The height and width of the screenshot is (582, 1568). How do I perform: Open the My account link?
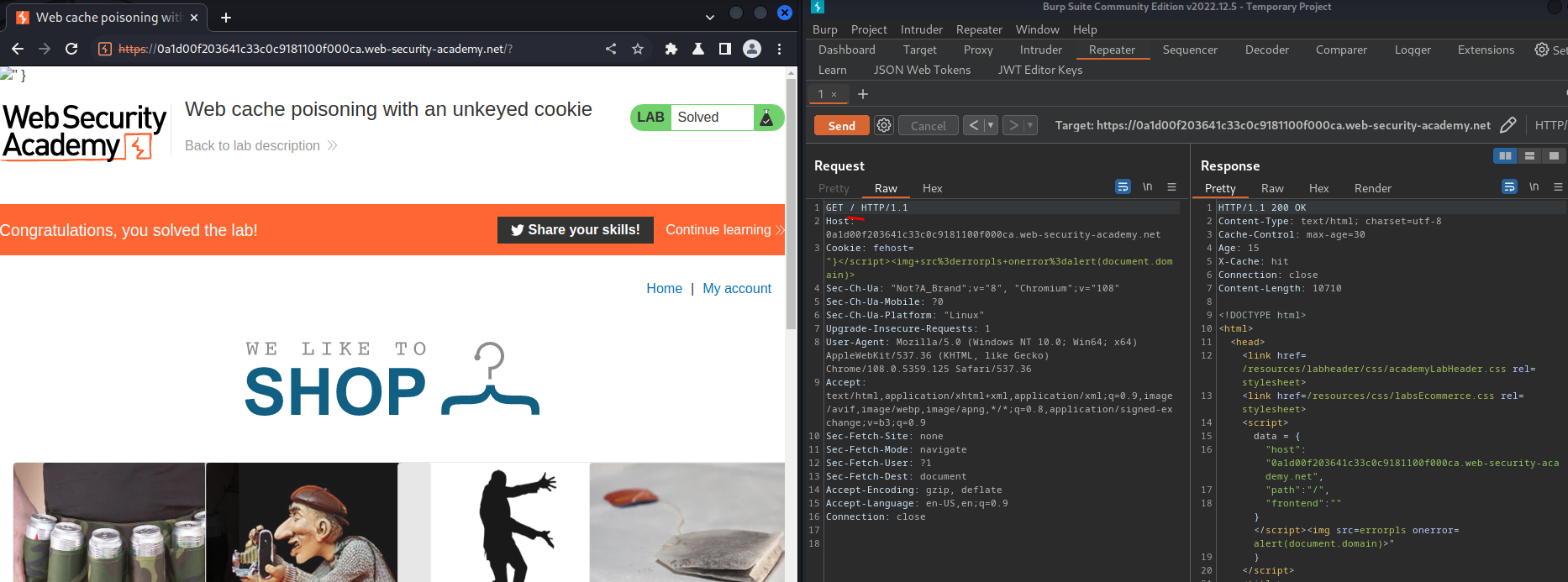tap(737, 288)
